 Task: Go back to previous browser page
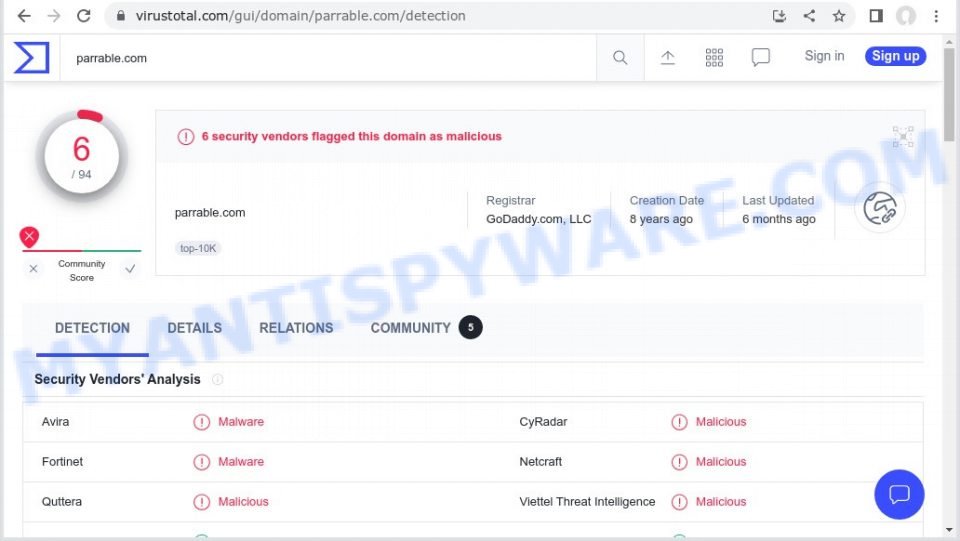[x=24, y=16]
